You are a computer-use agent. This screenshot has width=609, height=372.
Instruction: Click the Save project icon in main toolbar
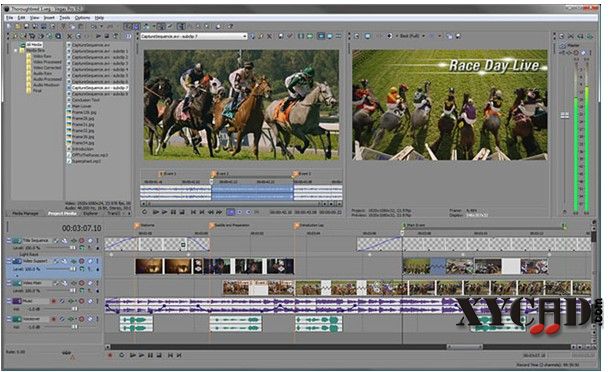[x=26, y=26]
